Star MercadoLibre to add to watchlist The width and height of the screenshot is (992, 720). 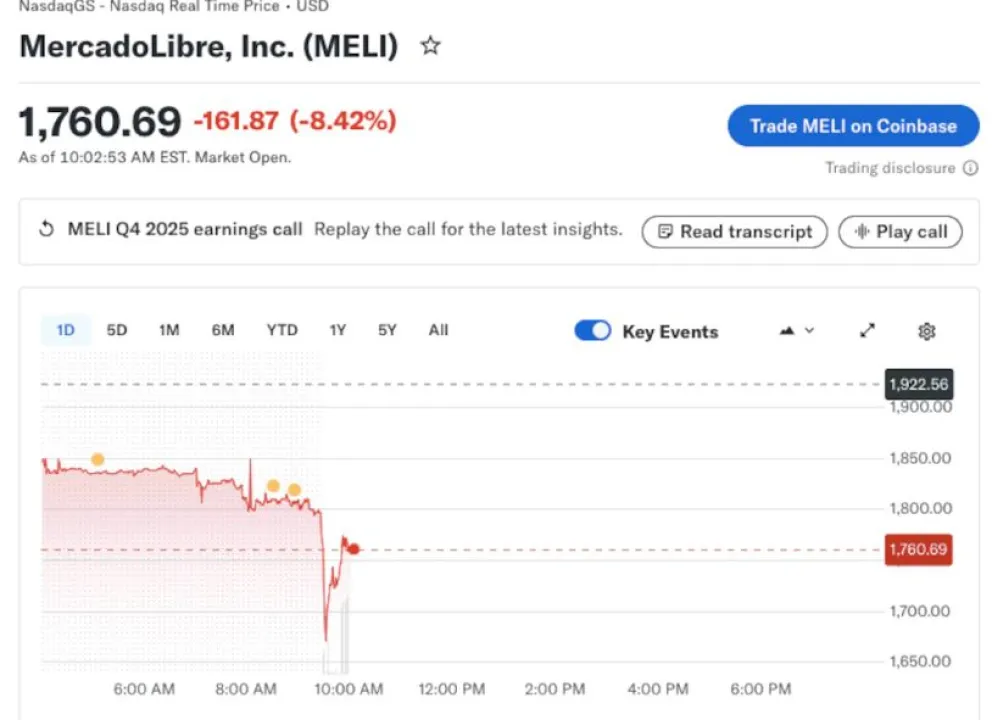430,46
